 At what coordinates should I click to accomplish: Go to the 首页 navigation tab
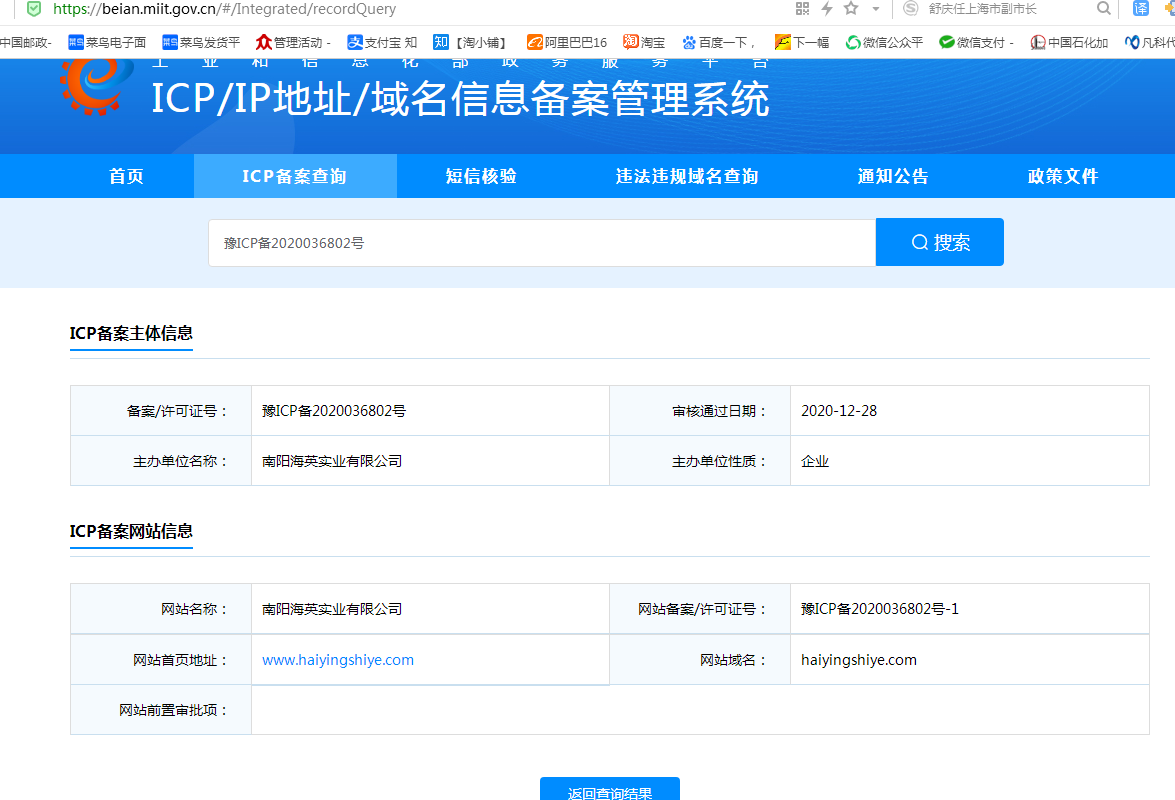(126, 176)
